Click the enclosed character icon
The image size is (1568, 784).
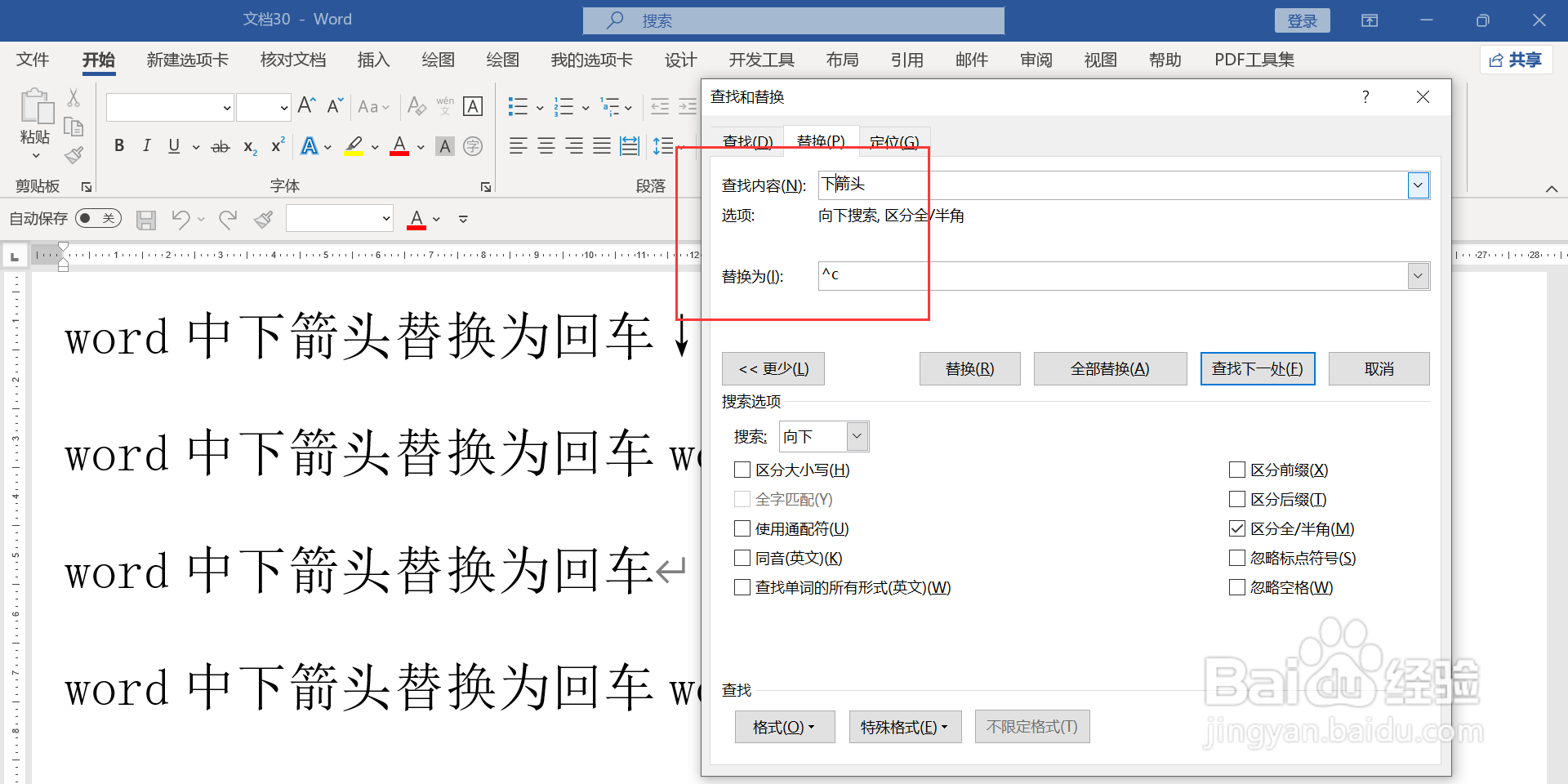tap(473, 146)
